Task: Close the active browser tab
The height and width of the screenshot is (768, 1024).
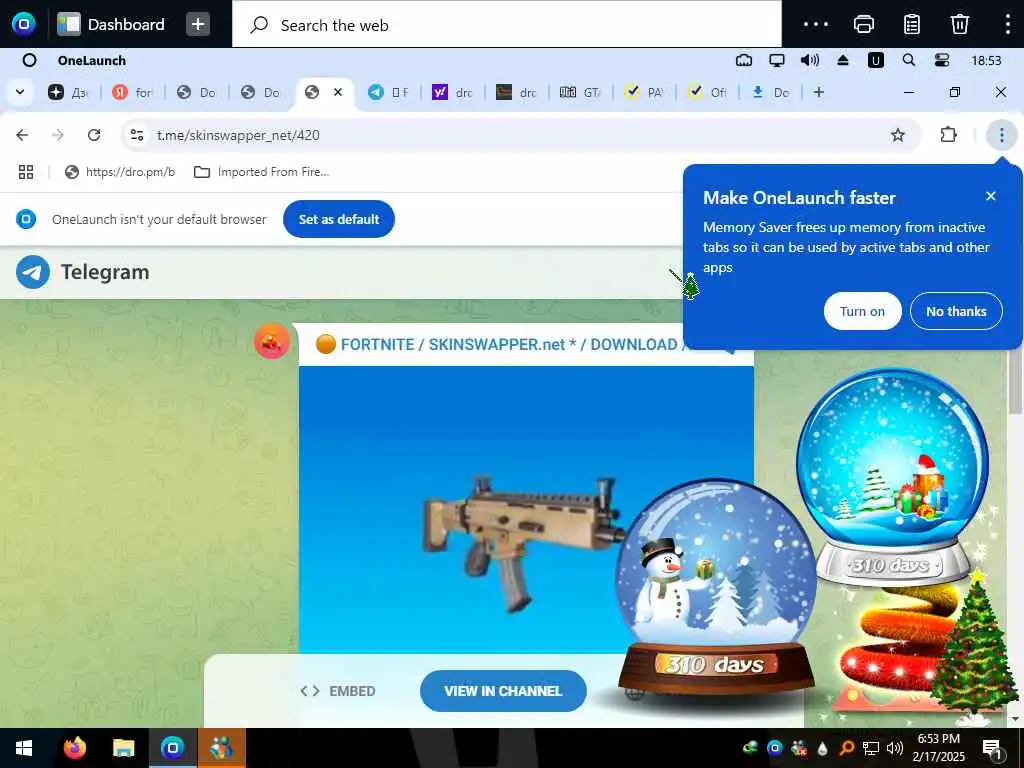Action: [338, 92]
